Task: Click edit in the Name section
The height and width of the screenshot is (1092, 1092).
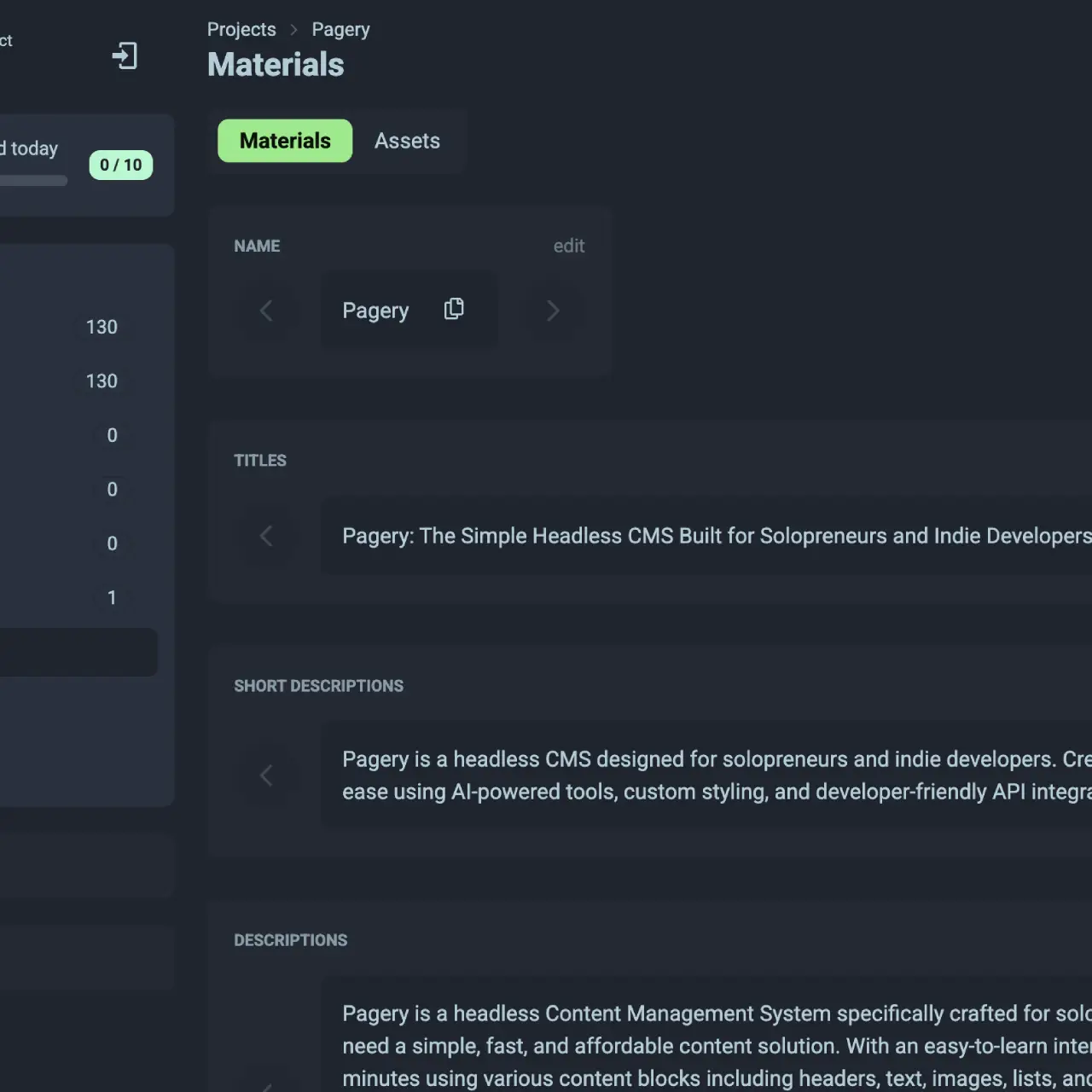Action: (x=568, y=246)
